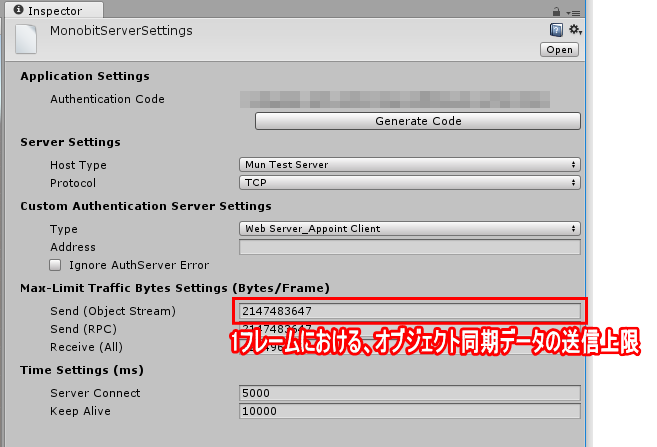Click the MonobitServerSettings title text
This screenshot has width=657, height=447.
pyautogui.click(x=121, y=31)
